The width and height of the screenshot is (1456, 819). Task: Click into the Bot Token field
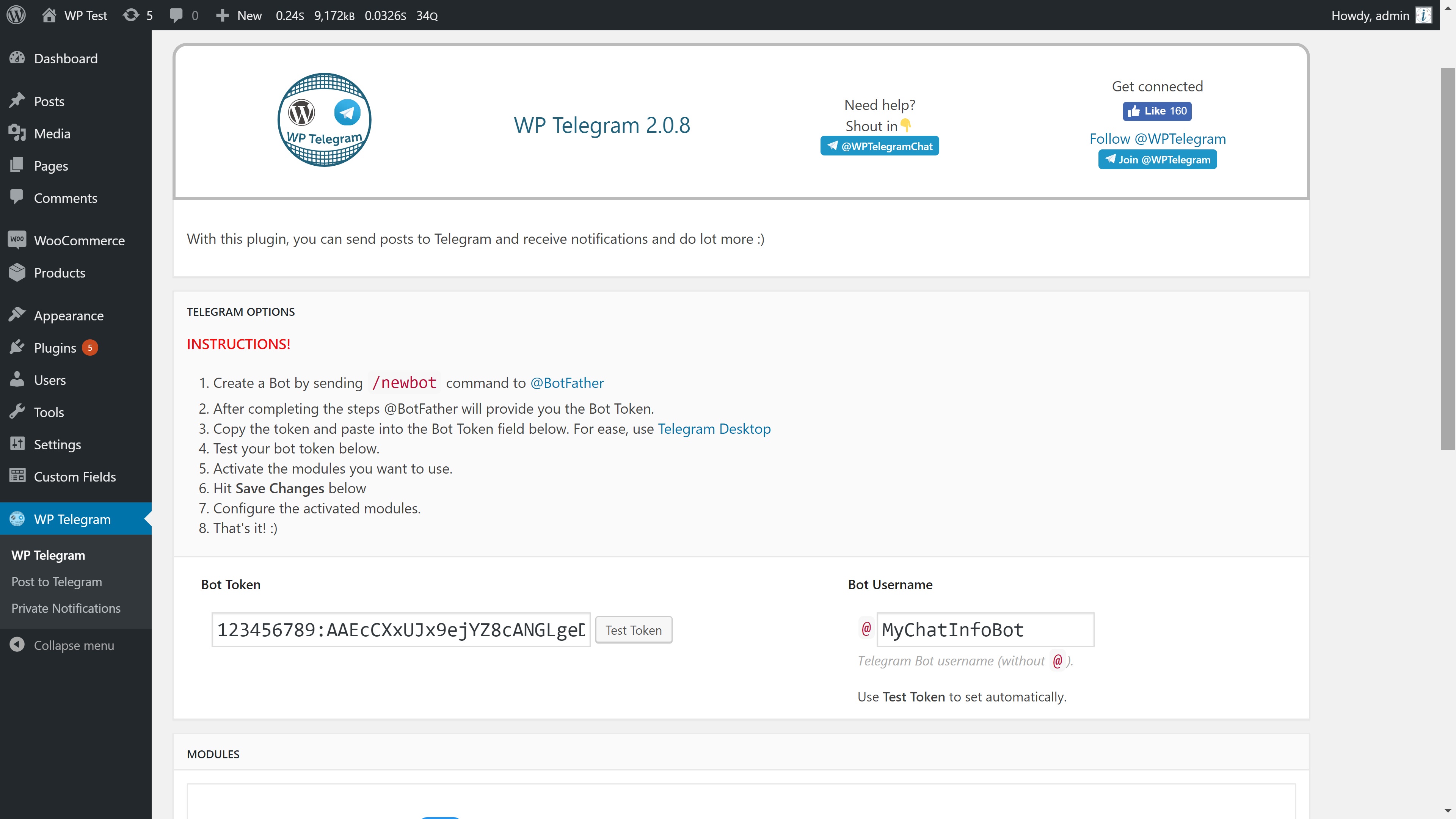point(400,630)
